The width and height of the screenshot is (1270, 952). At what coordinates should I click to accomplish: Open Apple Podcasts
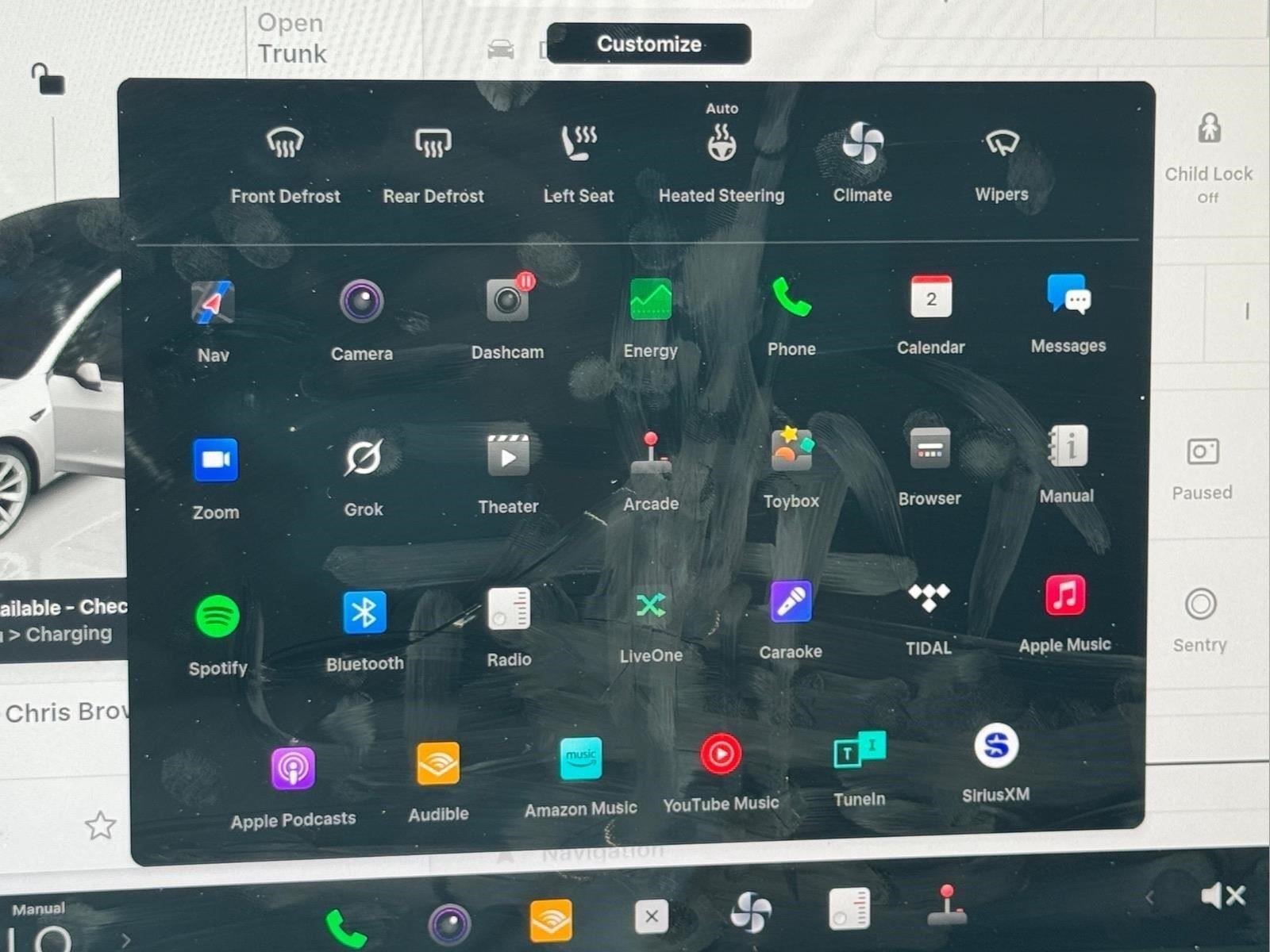pyautogui.click(x=293, y=769)
